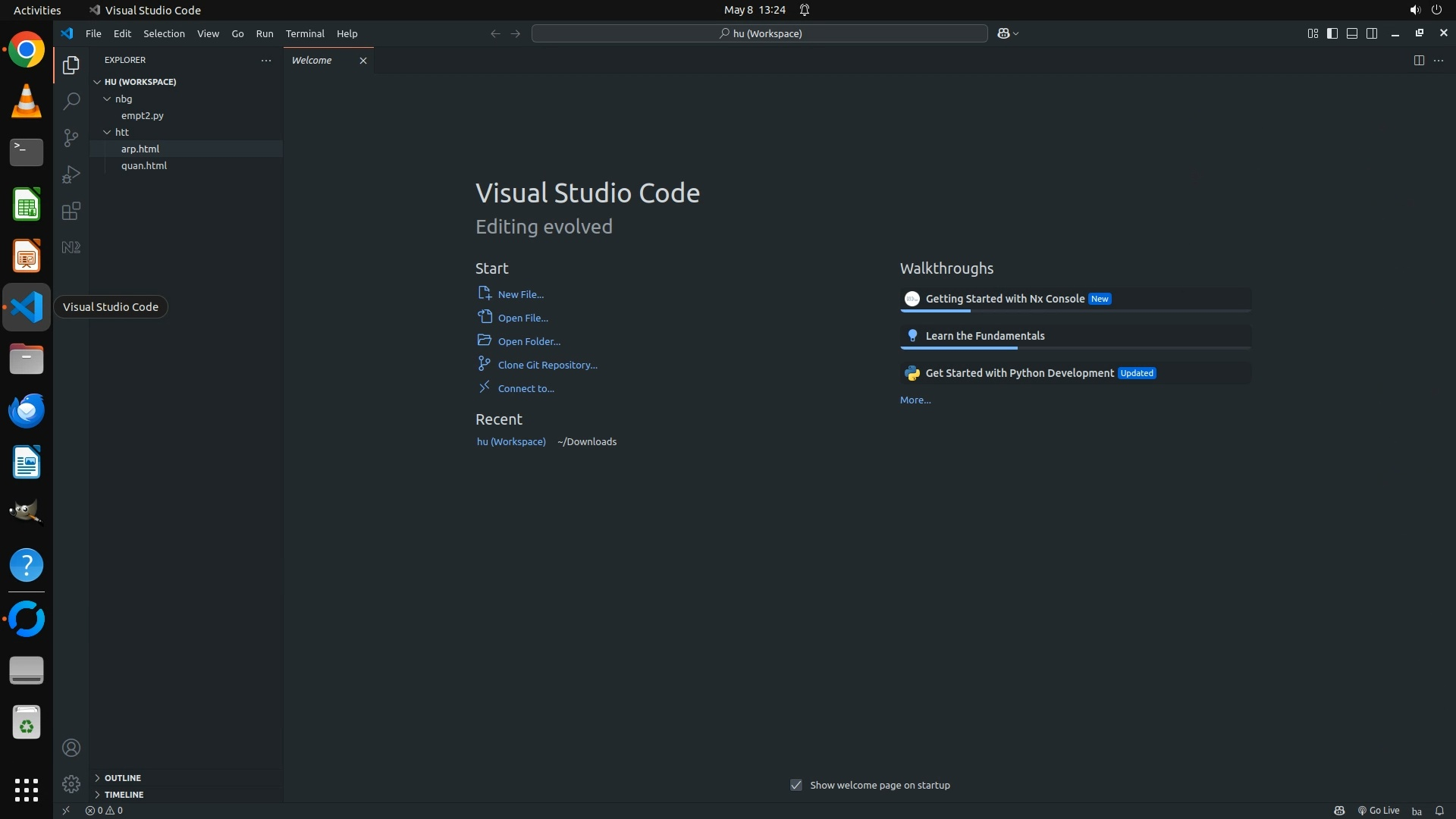
Task: Uncheck Show welcome page on startup
Action: (796, 785)
